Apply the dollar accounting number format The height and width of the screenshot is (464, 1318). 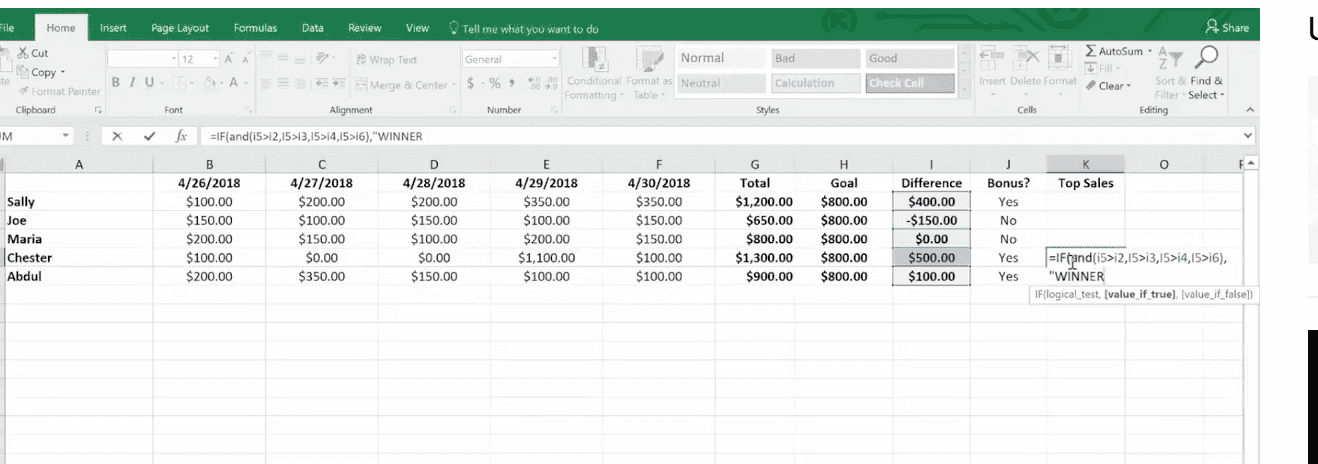click(470, 85)
